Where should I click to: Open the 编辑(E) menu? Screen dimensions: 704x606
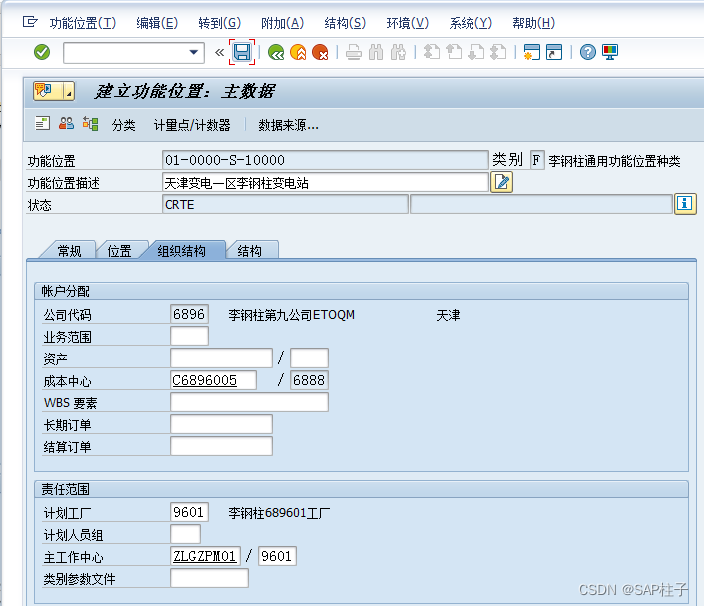(157, 23)
